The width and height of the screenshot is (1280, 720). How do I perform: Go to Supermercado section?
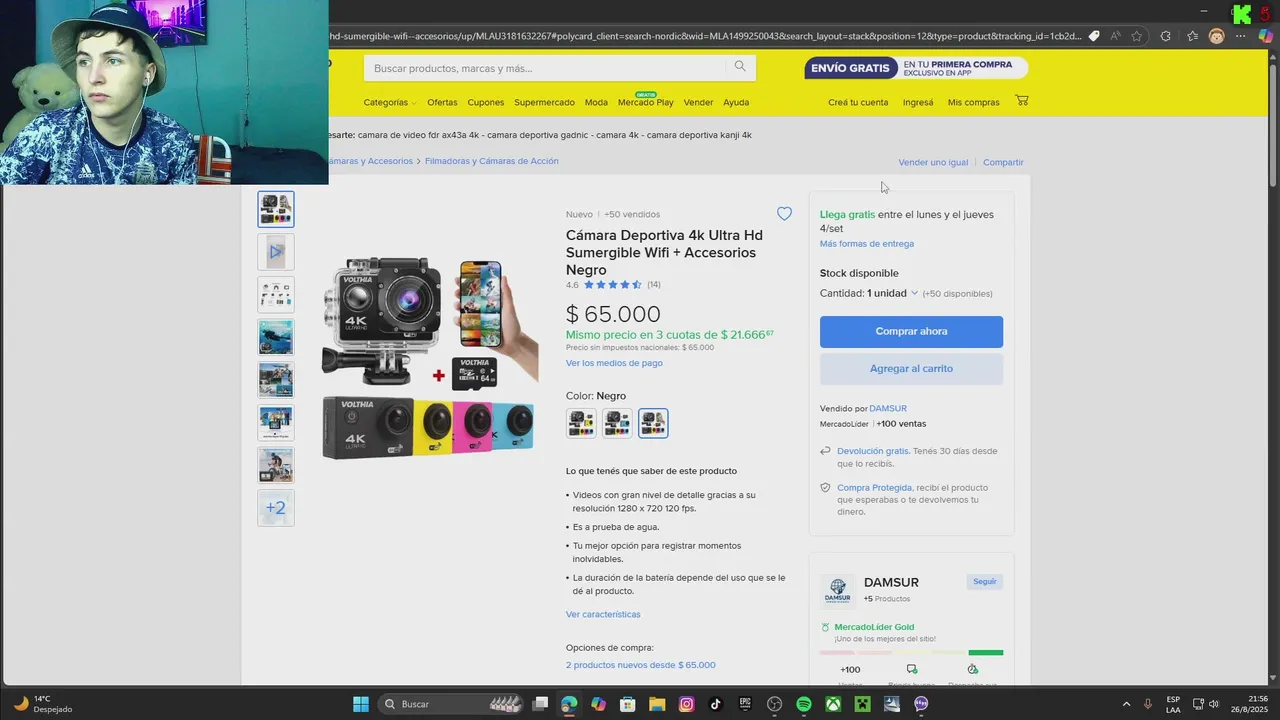pyautogui.click(x=544, y=102)
